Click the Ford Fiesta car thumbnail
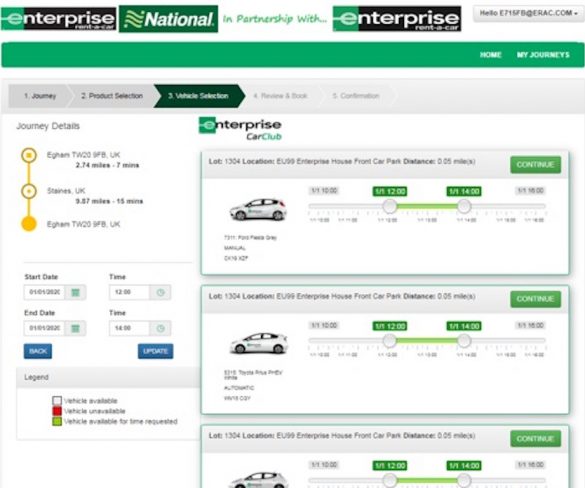Image resolution: width=585 pixels, height=488 pixels. point(258,210)
